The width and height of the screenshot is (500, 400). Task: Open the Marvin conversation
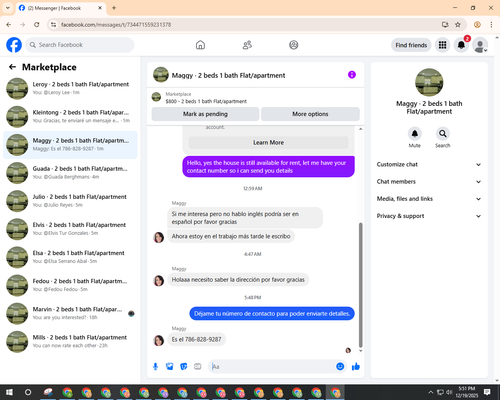point(70,313)
